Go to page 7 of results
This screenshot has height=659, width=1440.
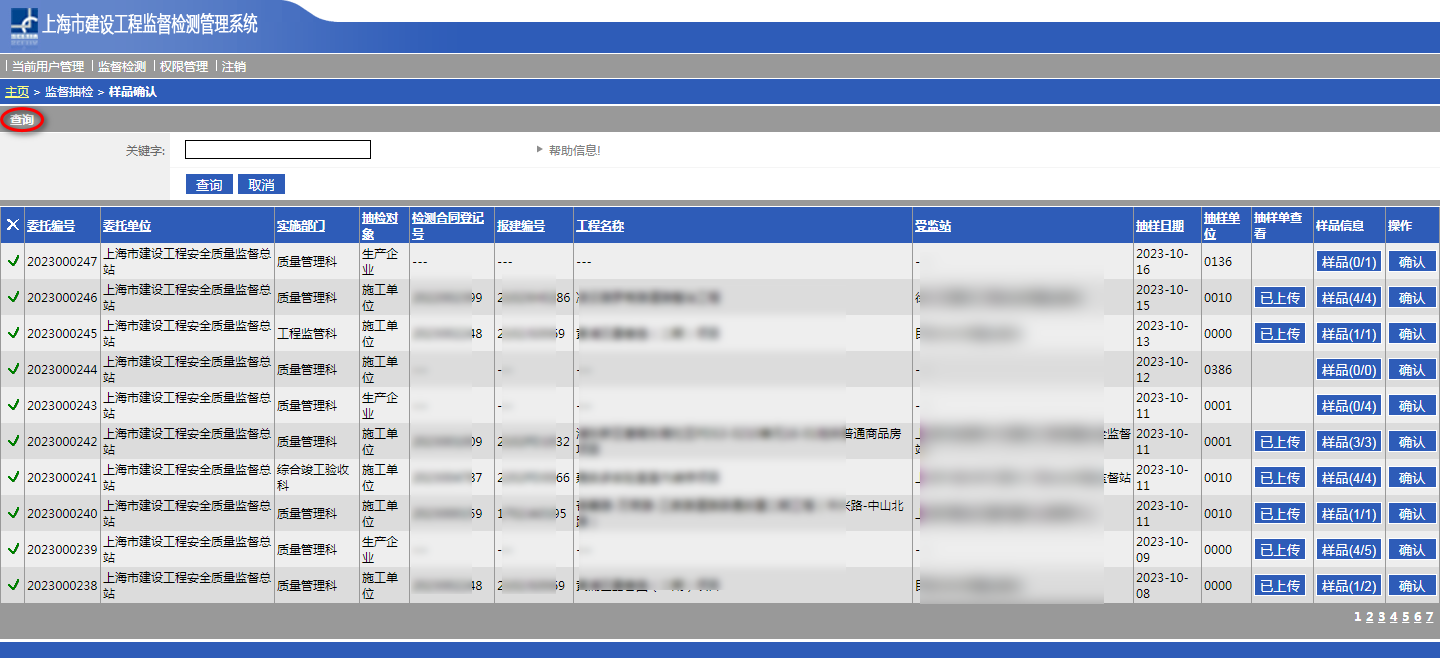[x=1429, y=617]
